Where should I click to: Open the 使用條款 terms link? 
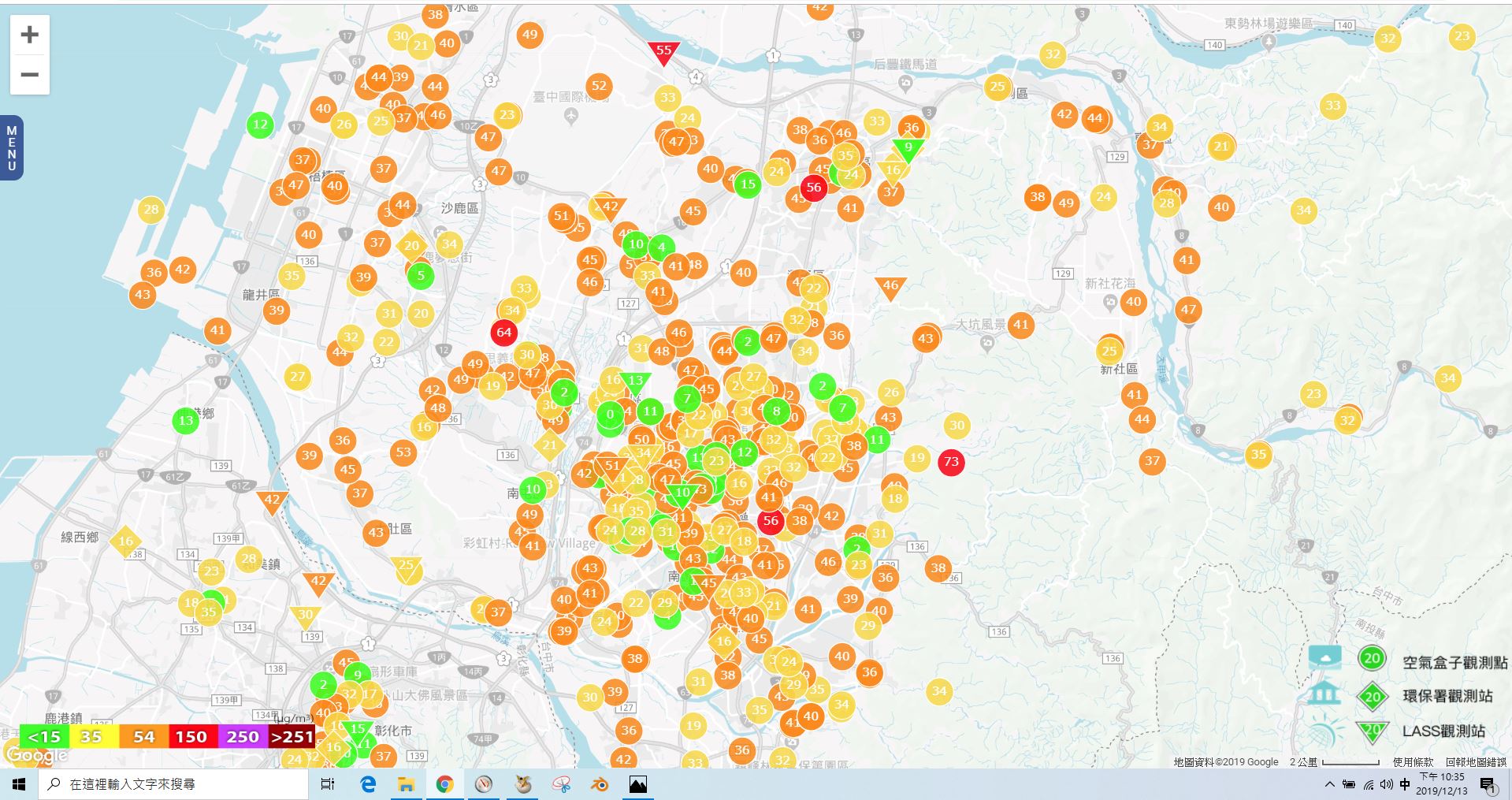(1413, 762)
